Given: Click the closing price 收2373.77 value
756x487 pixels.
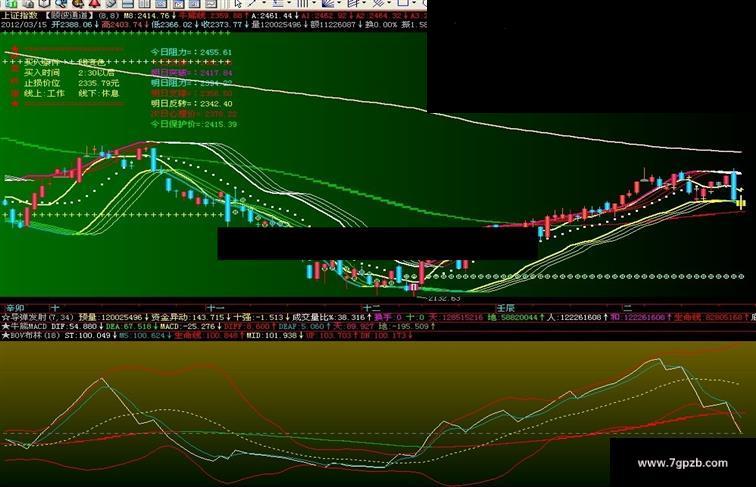Looking at the screenshot, I should (x=221, y=24).
